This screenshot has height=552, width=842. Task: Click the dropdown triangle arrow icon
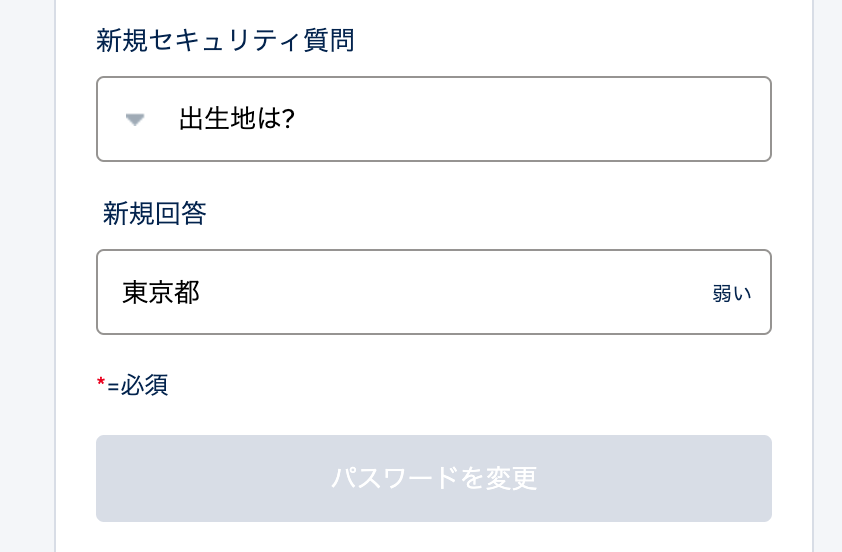pos(135,120)
